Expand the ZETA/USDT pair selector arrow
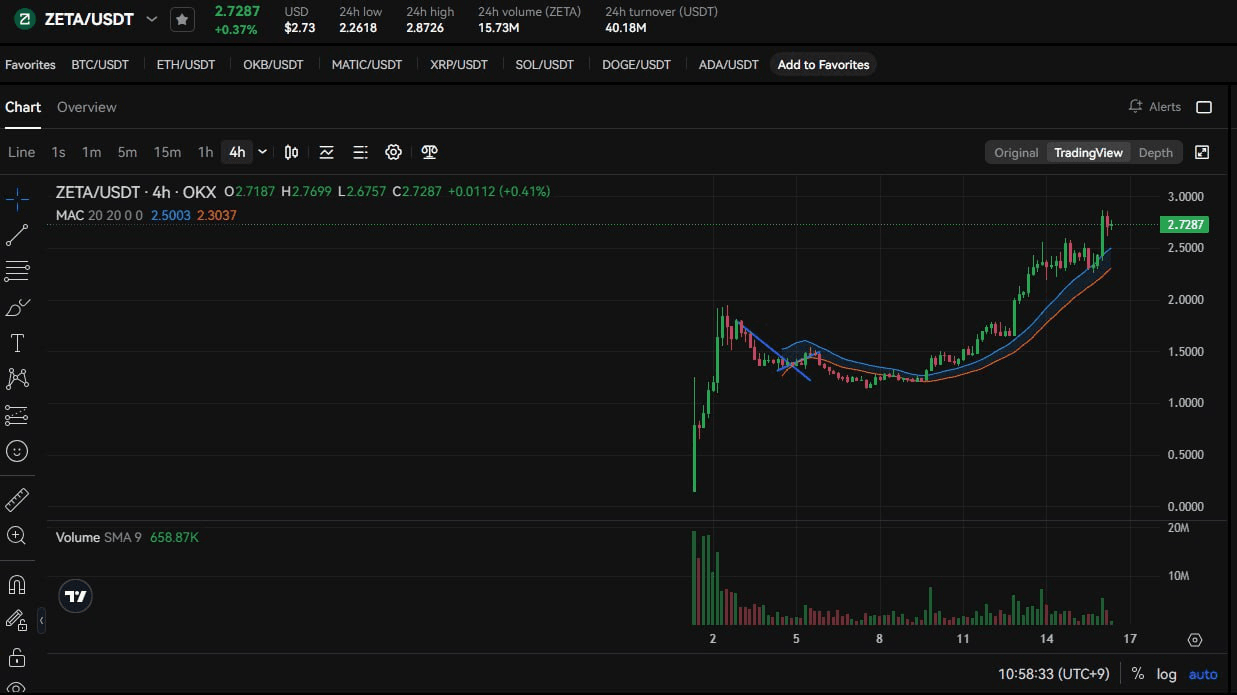The height and width of the screenshot is (695, 1237). 152,19
